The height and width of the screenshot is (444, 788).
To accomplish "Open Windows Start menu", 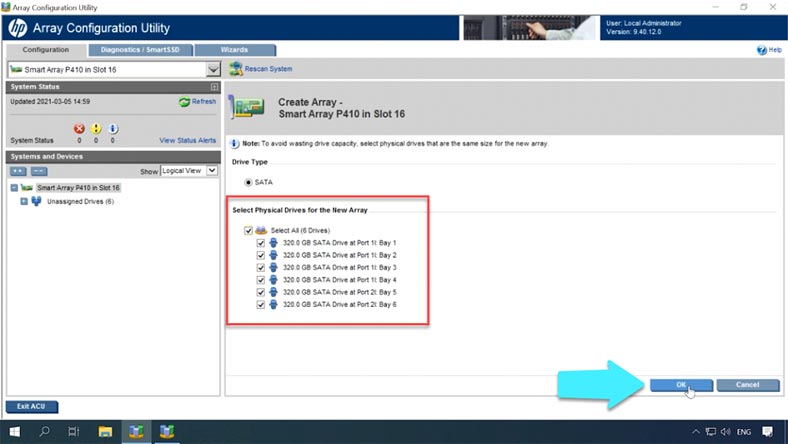I will [15, 431].
